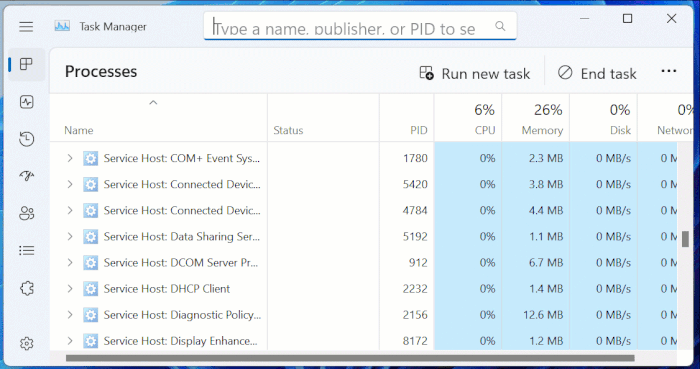Image resolution: width=700 pixels, height=369 pixels.
Task: Click gear icon of DCOM Server row
Action: tap(91, 263)
